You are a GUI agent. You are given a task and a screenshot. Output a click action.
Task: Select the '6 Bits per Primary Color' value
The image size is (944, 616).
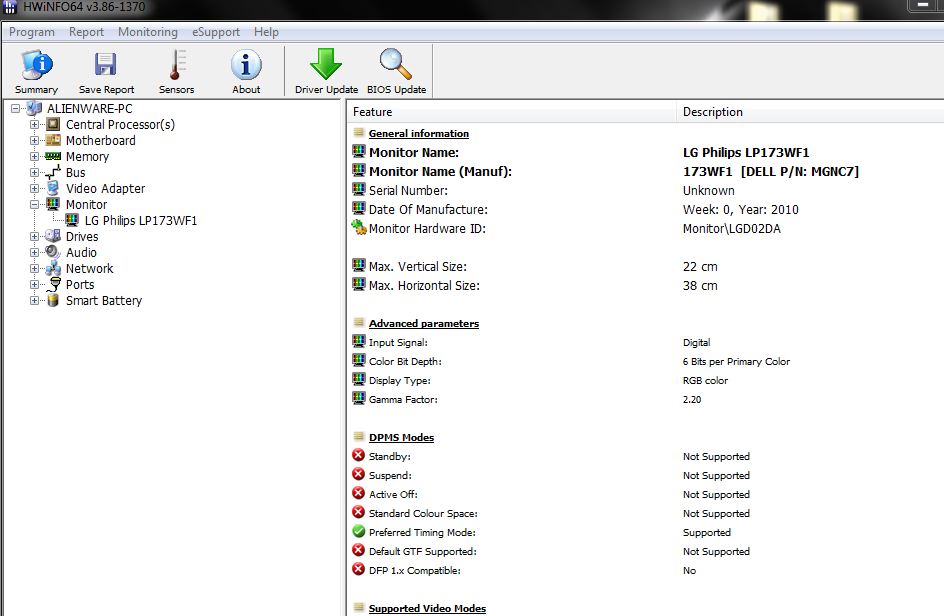pos(736,361)
